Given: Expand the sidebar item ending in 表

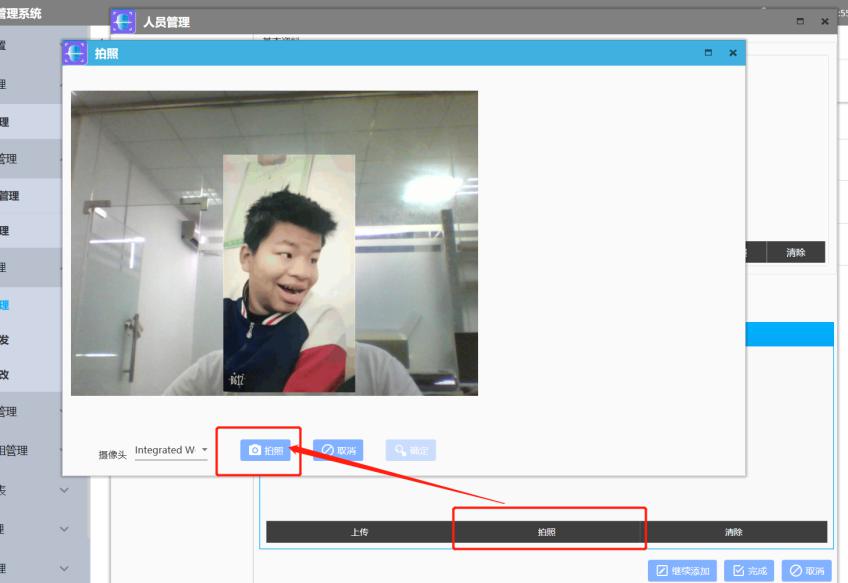Looking at the screenshot, I should click(x=64, y=490).
